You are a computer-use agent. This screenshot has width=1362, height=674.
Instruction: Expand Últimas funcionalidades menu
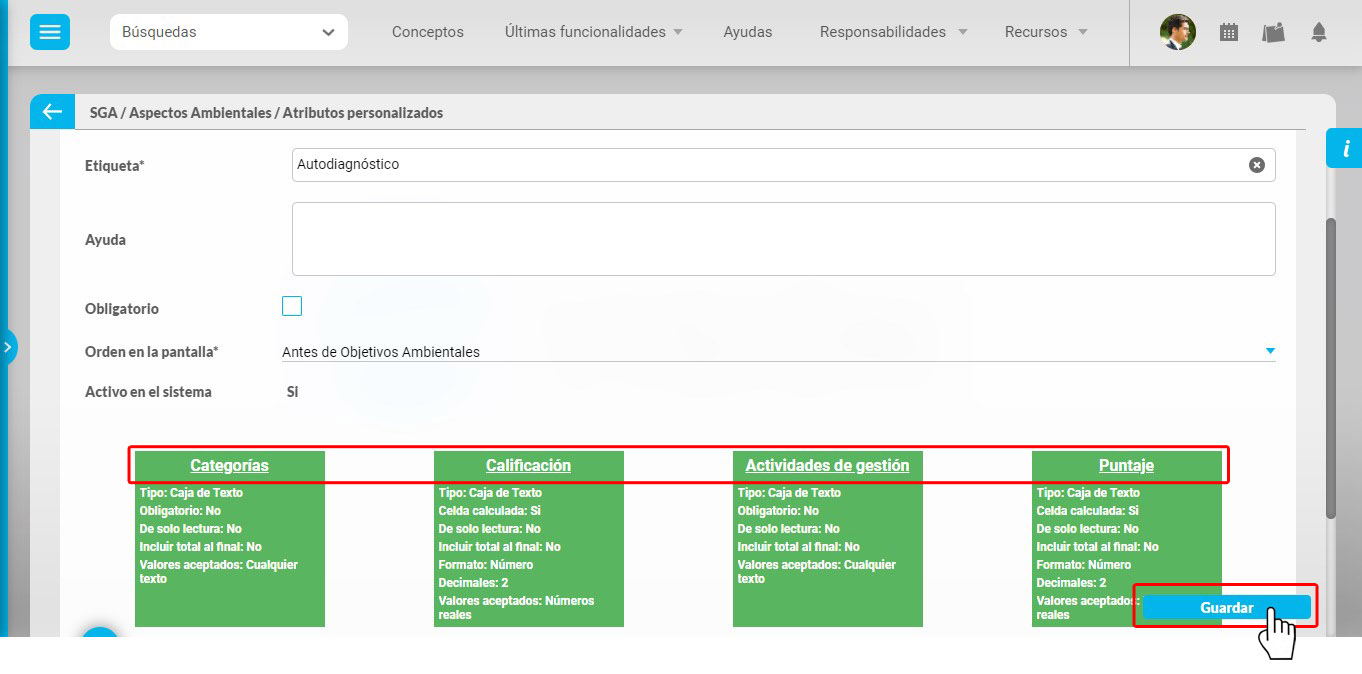coord(594,32)
